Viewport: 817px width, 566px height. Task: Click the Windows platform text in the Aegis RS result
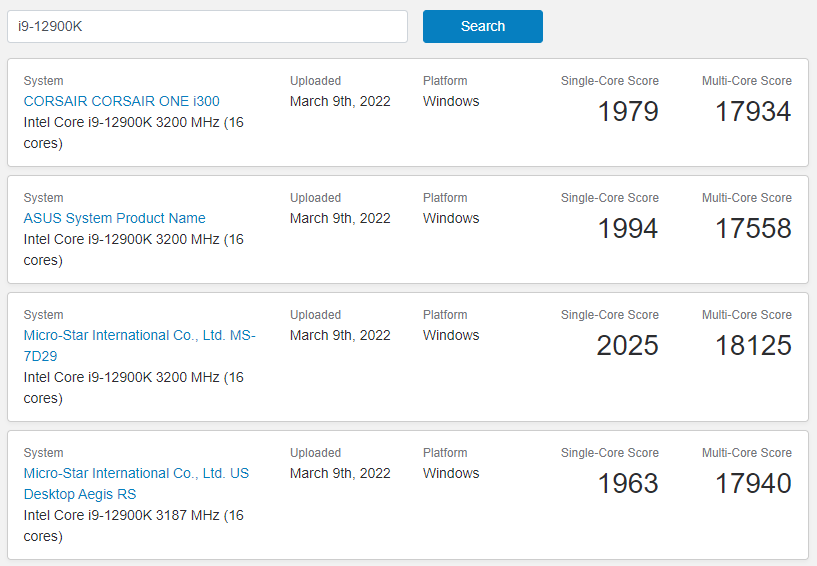451,473
